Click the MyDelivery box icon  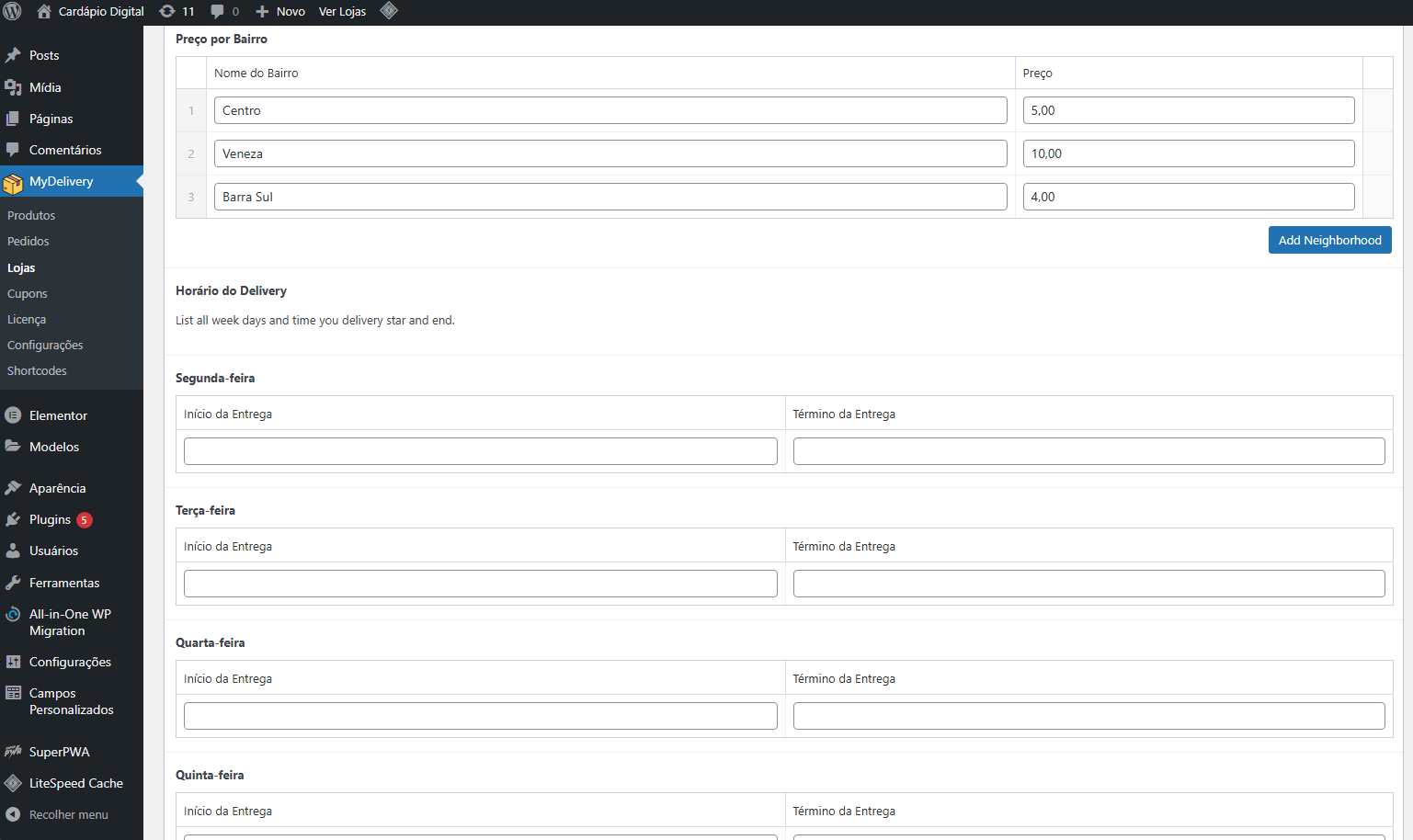pyautogui.click(x=13, y=183)
